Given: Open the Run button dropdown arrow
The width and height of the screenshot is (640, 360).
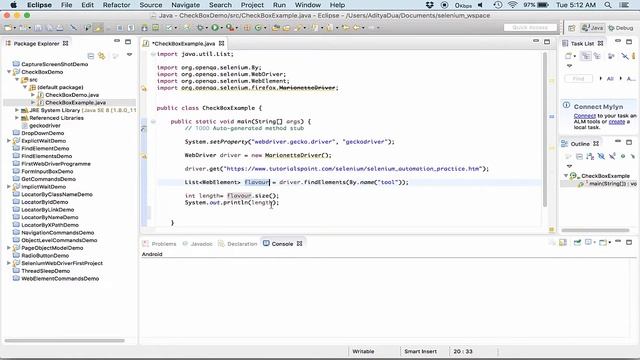Looking at the screenshot, I should [x=222, y=28].
